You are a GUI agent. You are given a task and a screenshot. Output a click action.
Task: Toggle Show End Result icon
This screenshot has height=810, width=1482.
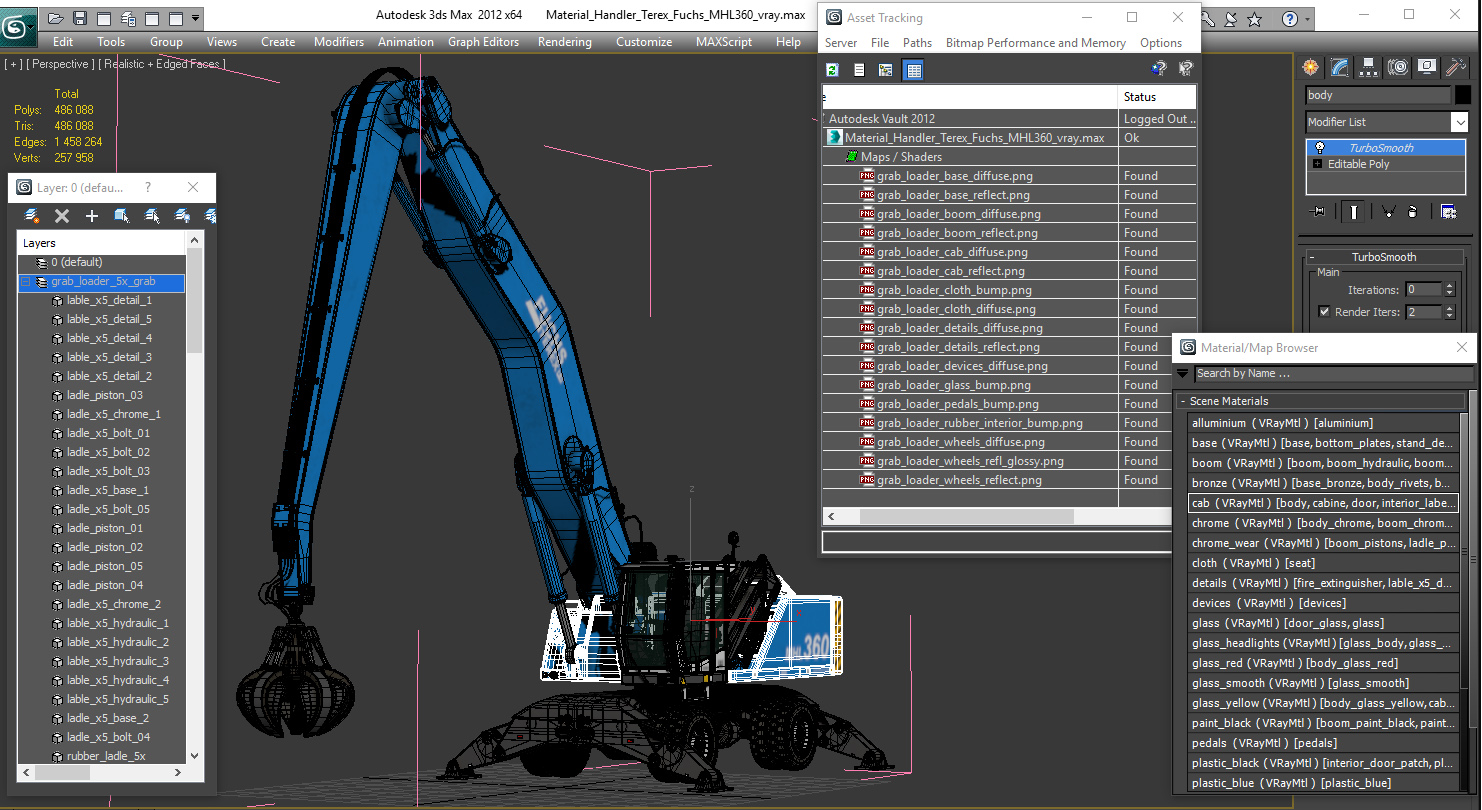1354,211
